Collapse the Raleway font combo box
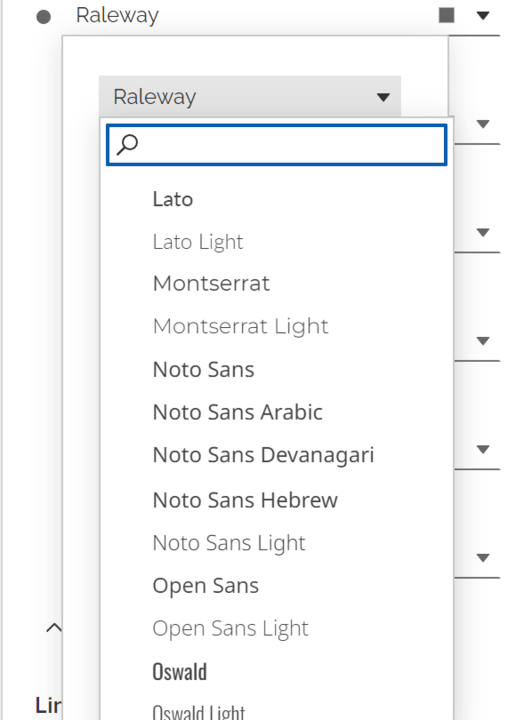The width and height of the screenshot is (532, 720). pyautogui.click(x=383, y=97)
